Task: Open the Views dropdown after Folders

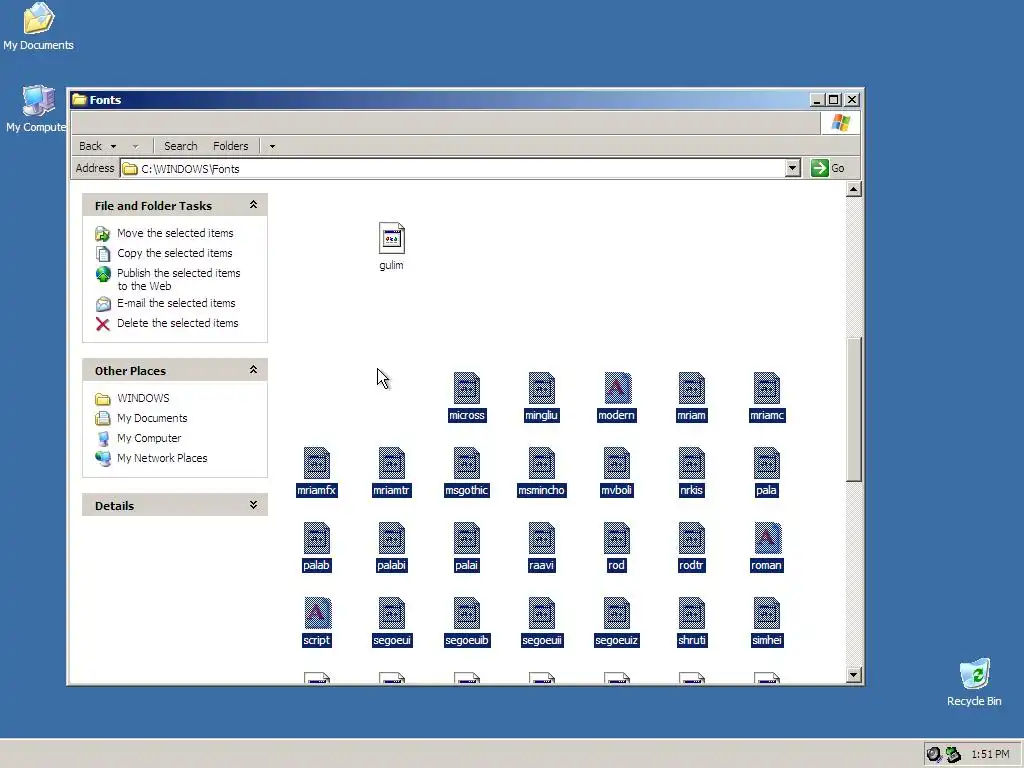Action: [x=272, y=146]
